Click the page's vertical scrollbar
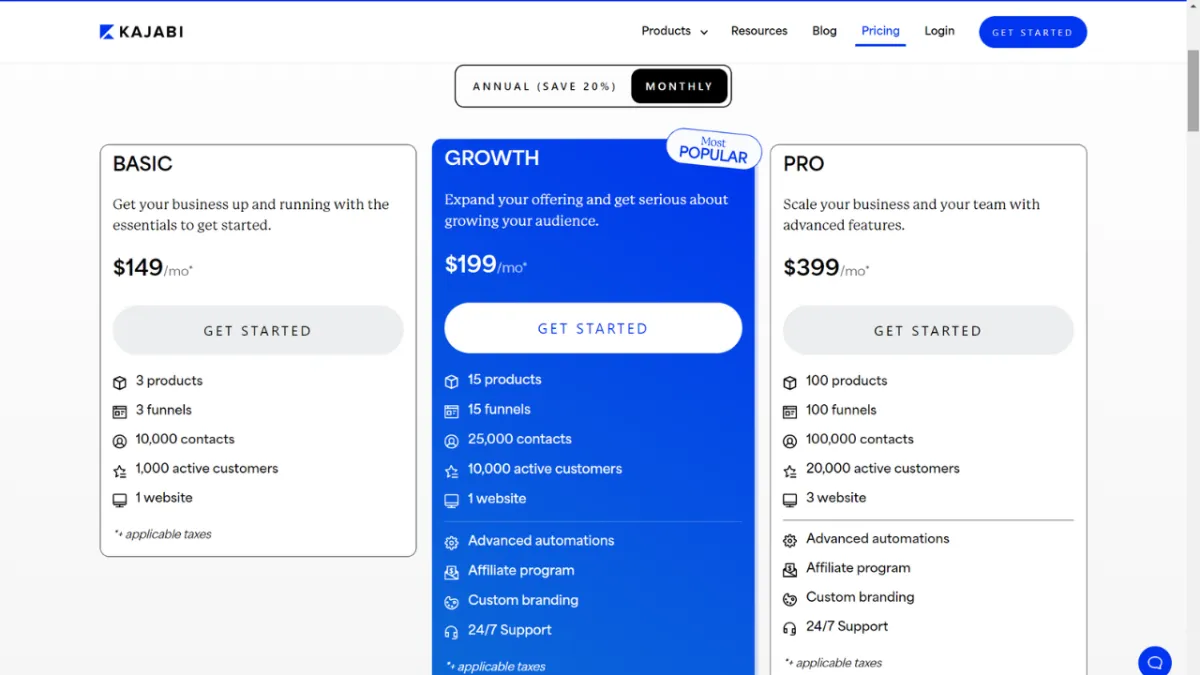1200x675 pixels. (x=1192, y=338)
